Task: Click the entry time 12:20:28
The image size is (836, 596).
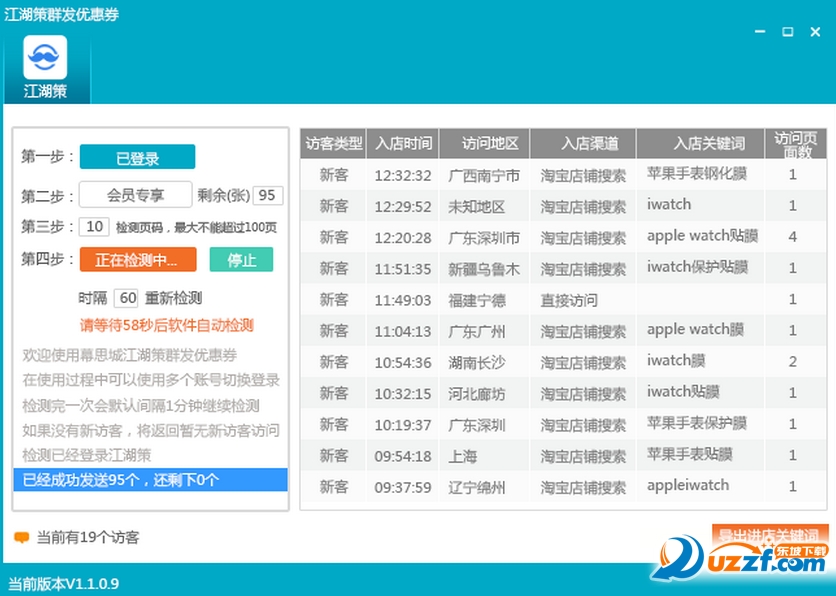Action: 403,237
